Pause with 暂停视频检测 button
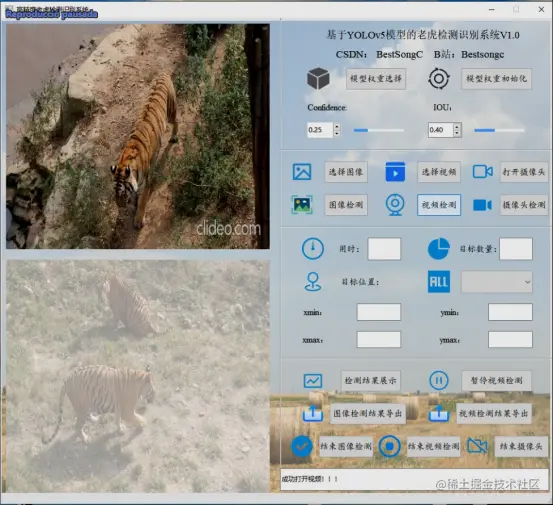 point(496,381)
